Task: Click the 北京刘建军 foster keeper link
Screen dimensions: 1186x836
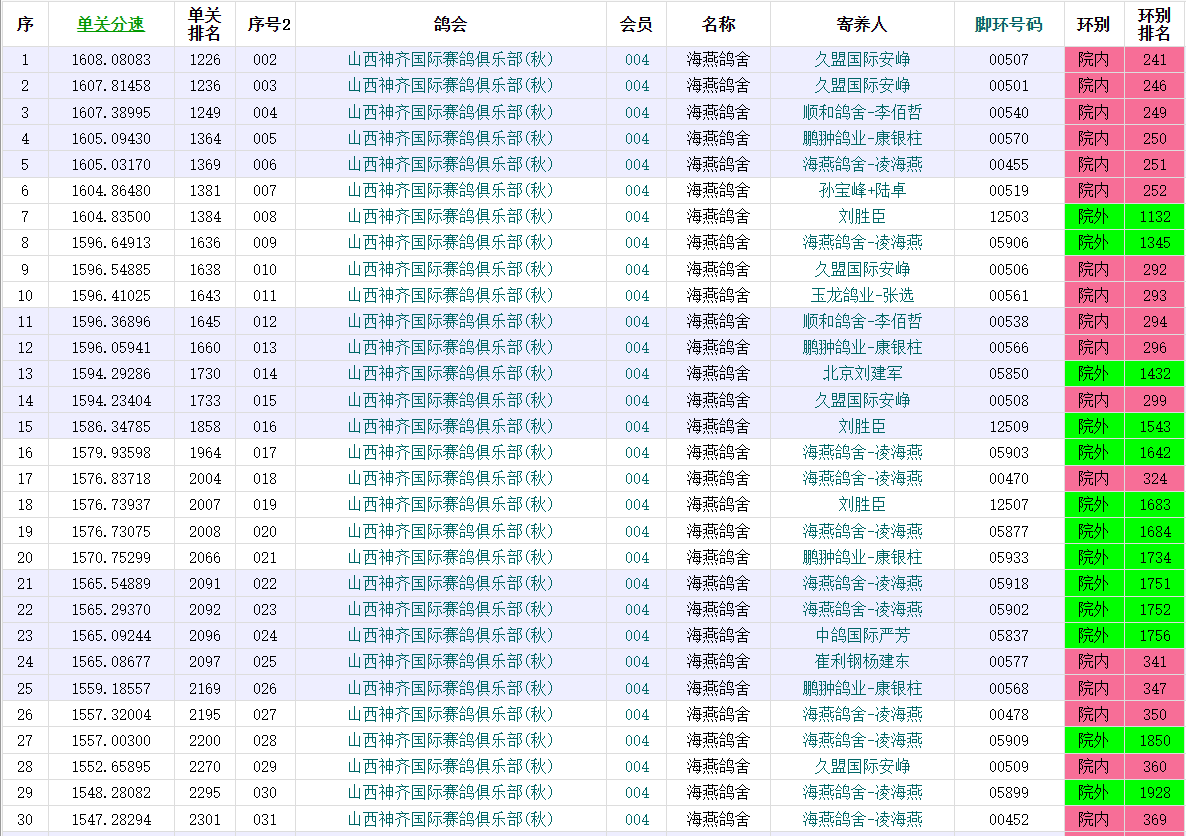Action: [862, 374]
